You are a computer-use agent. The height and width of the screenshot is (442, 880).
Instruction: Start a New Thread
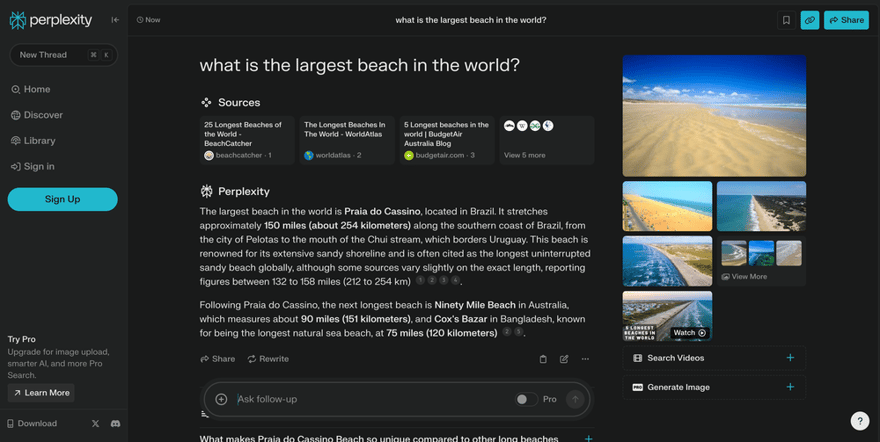click(x=63, y=55)
